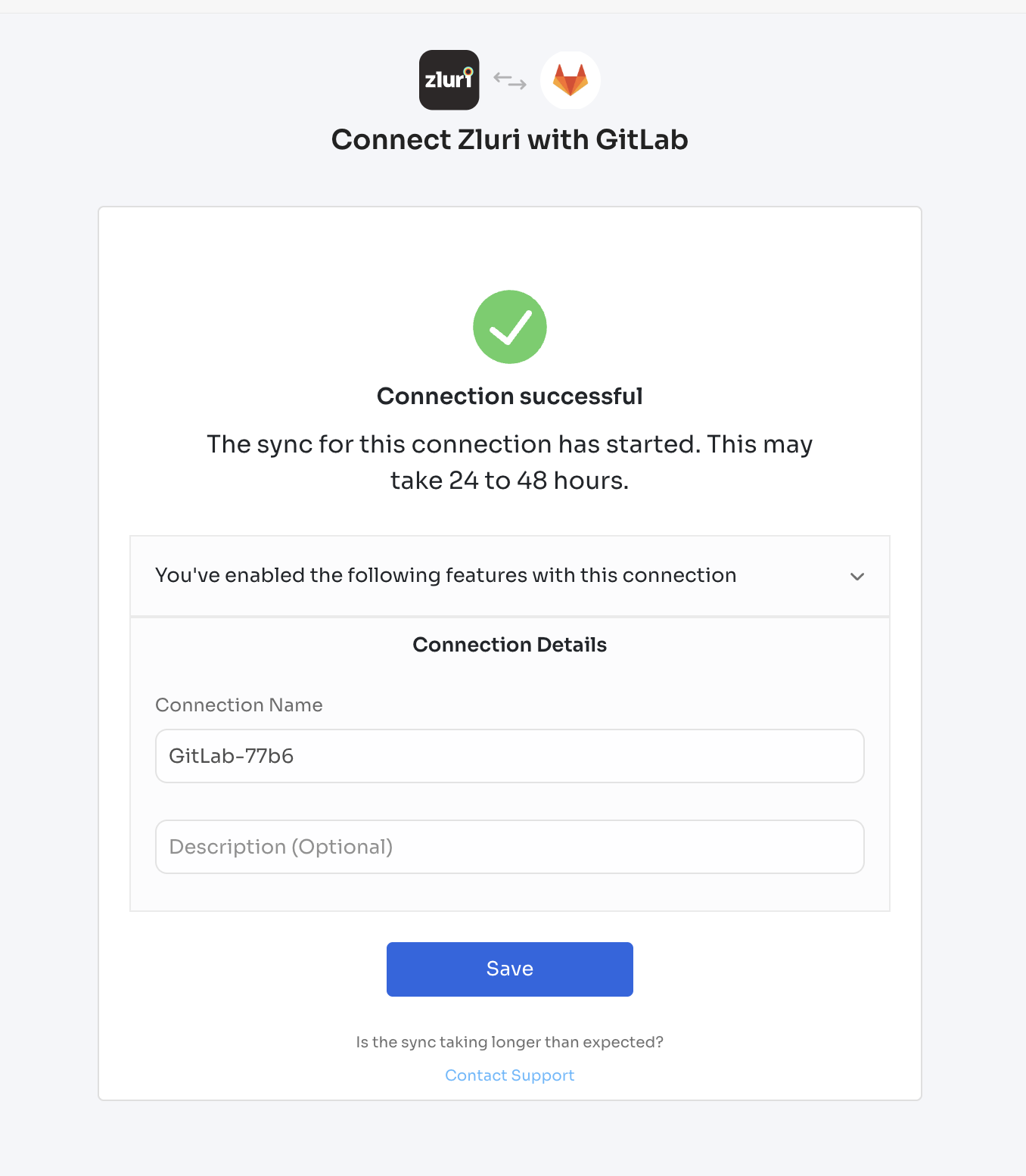Viewport: 1026px width, 1176px height.
Task: Click the GitLab fox logo
Action: pos(571,80)
